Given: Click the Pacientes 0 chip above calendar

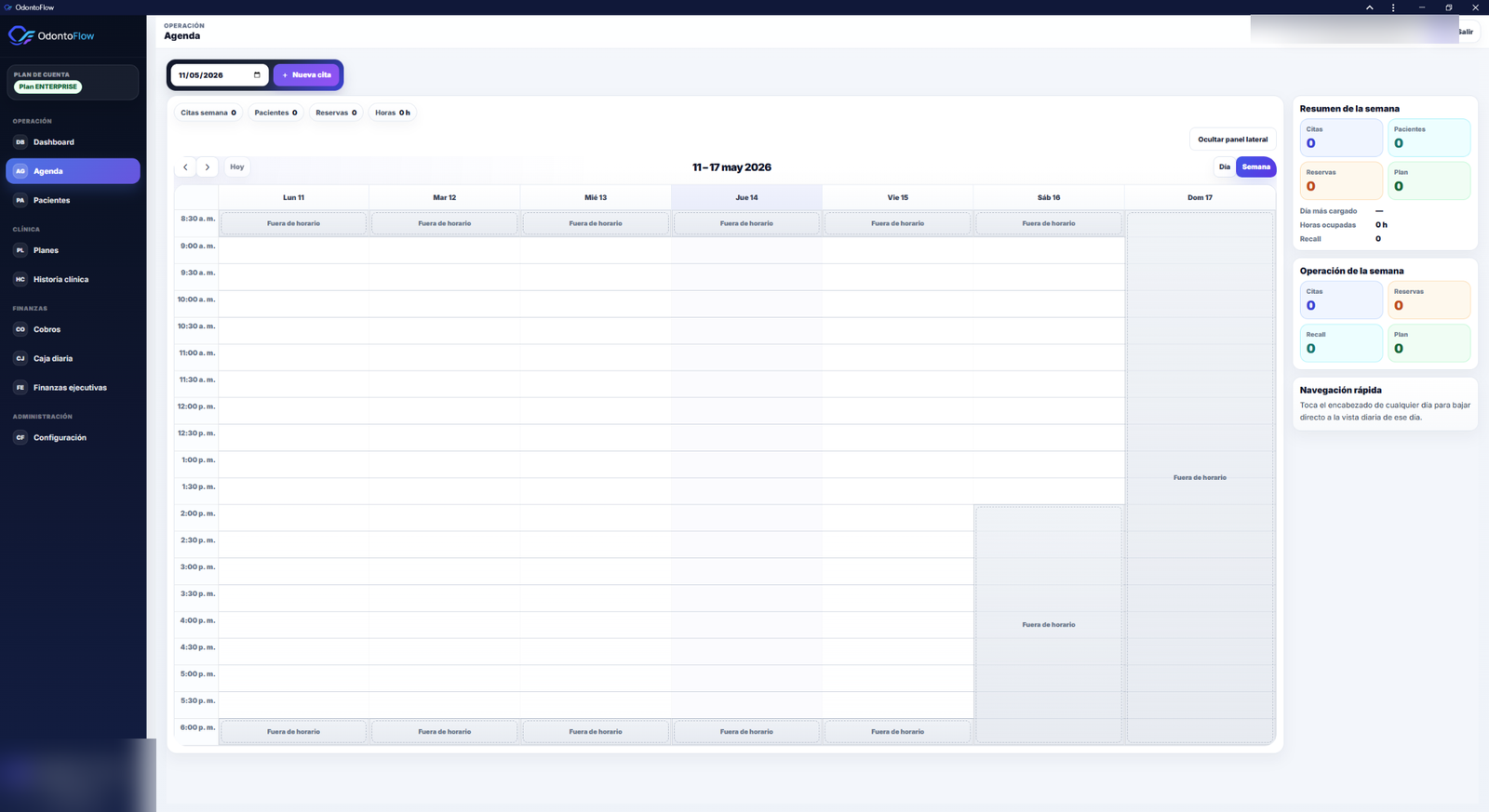Looking at the screenshot, I should (x=276, y=113).
